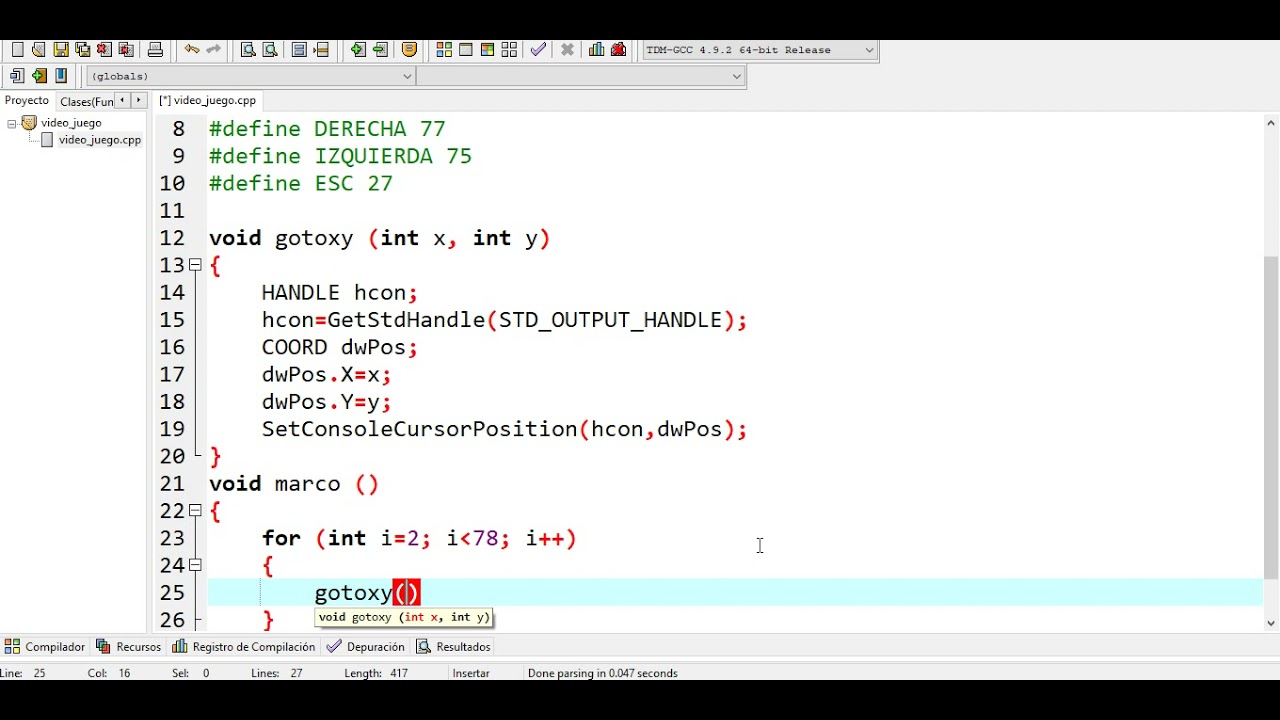1280x720 pixels.
Task: Click the Compile and Run icon
Action: (487, 50)
